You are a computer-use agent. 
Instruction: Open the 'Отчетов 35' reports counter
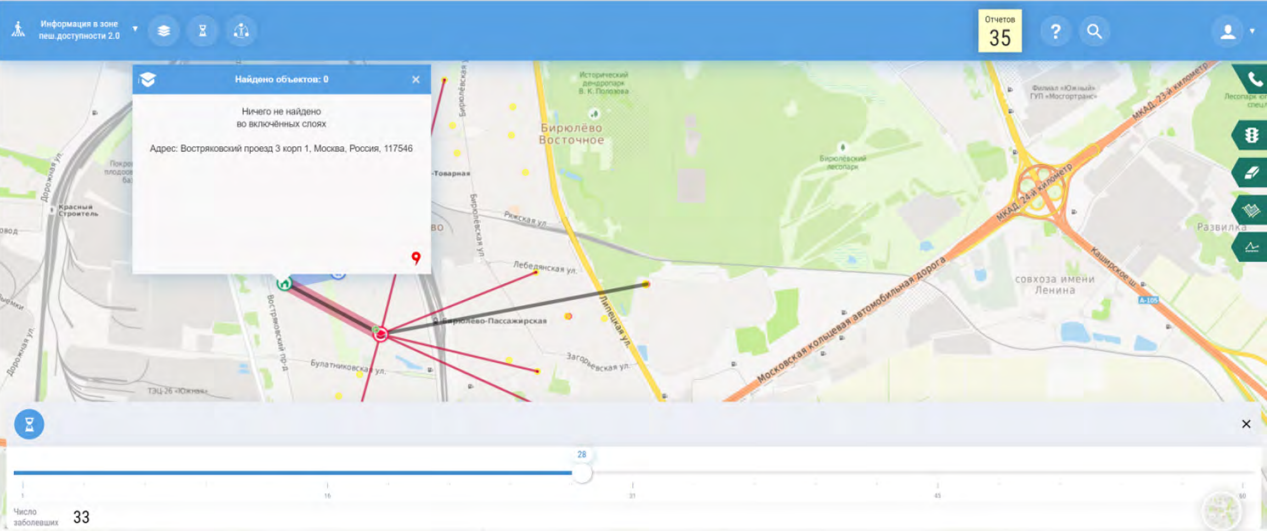[1000, 31]
